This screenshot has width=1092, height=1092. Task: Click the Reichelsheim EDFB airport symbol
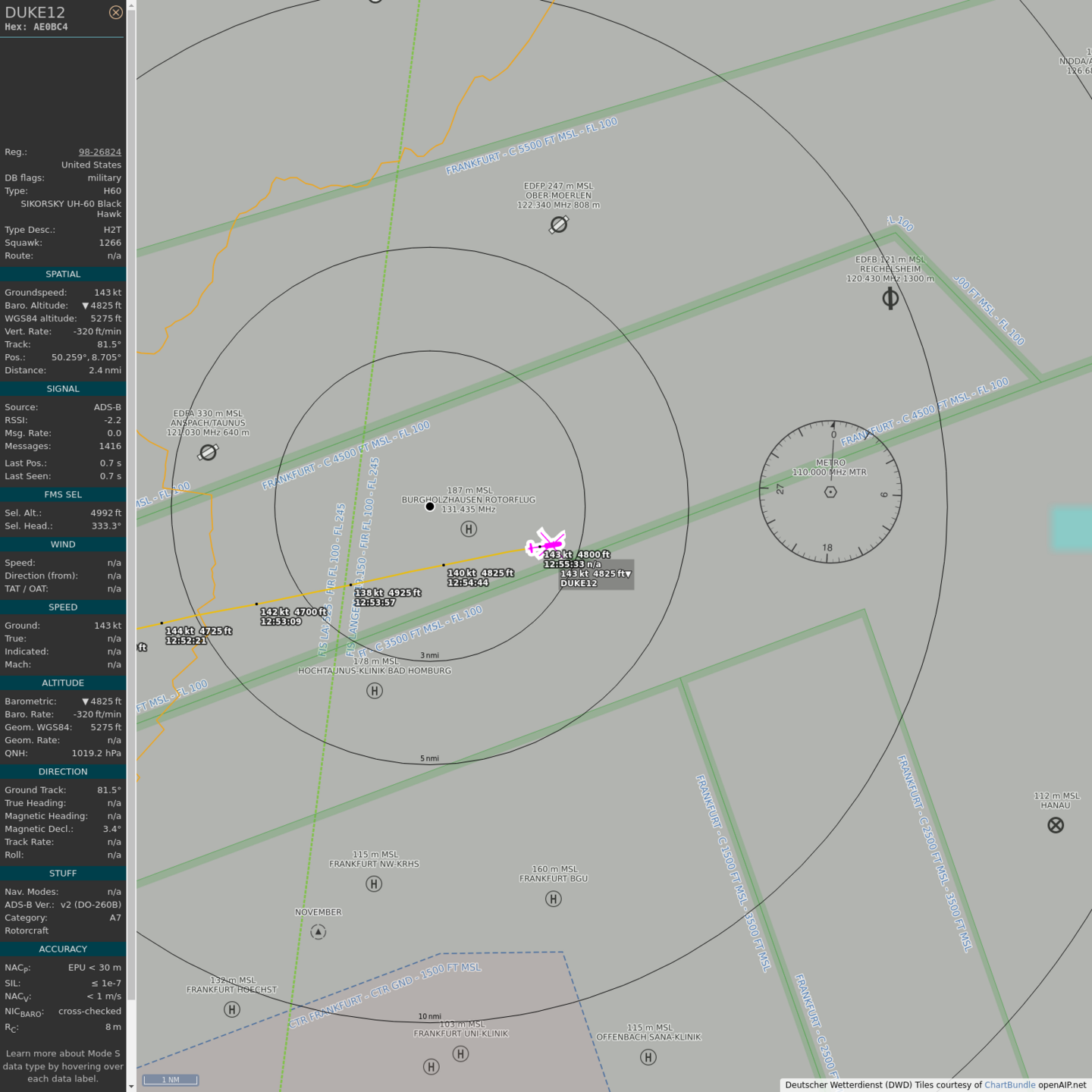(890, 299)
